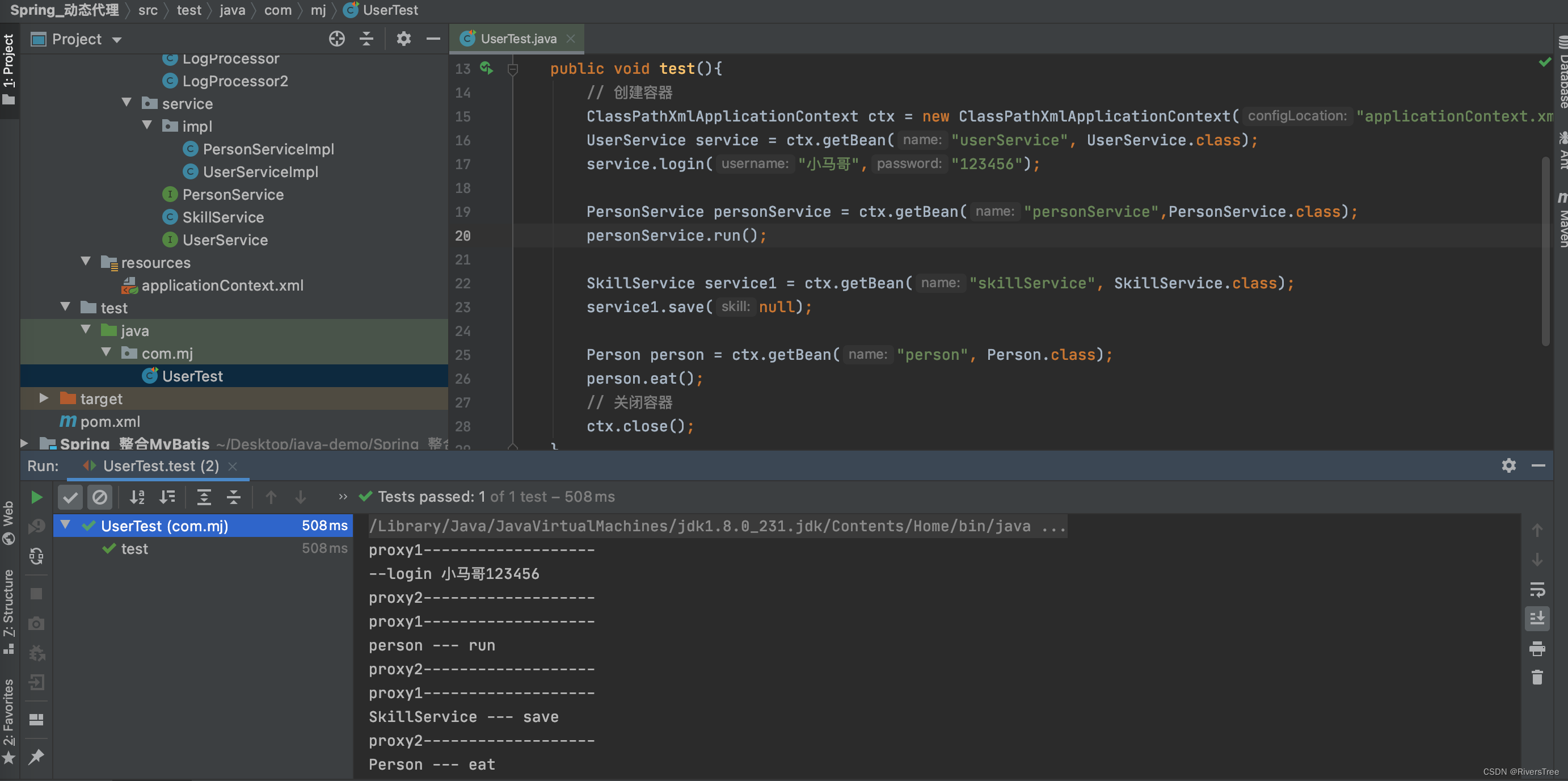The image size is (1568, 781).
Task: Expand the target folder
Action: (x=43, y=398)
